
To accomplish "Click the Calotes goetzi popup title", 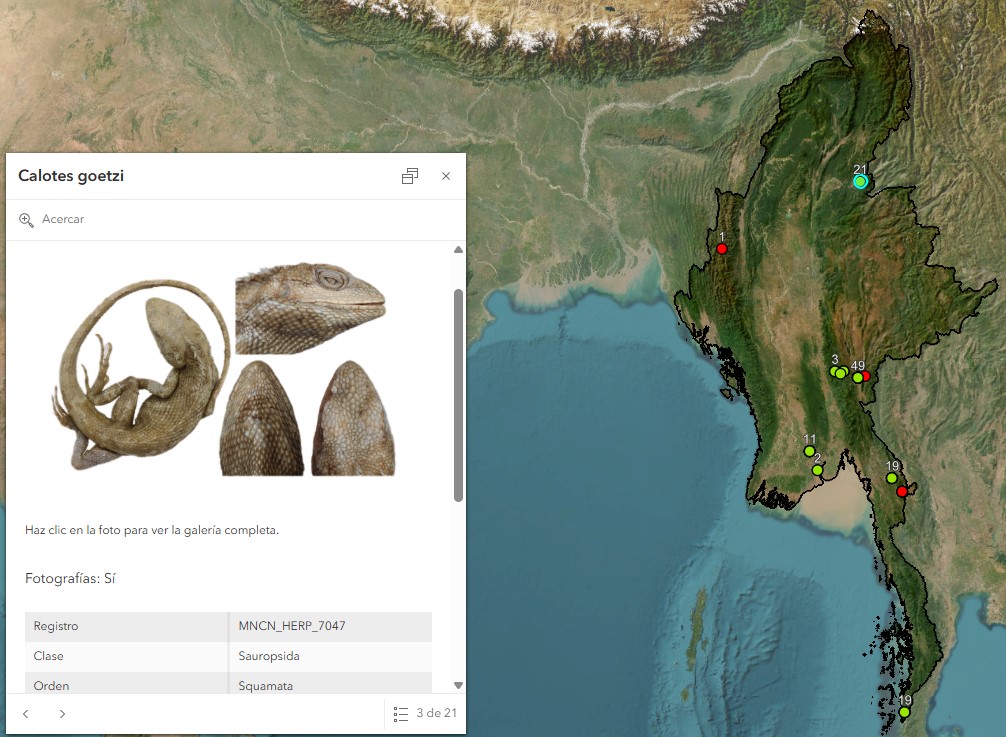I will click(71, 176).
